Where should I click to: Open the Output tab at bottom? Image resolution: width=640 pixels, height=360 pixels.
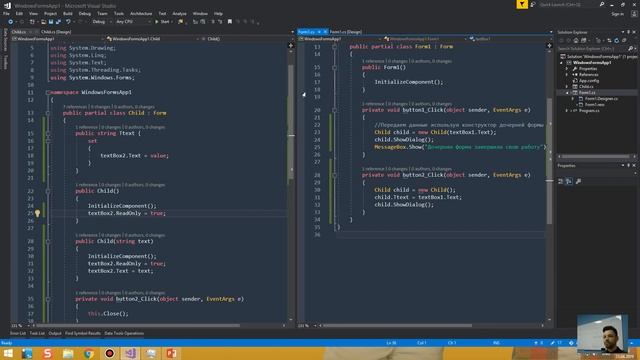click(x=55, y=333)
